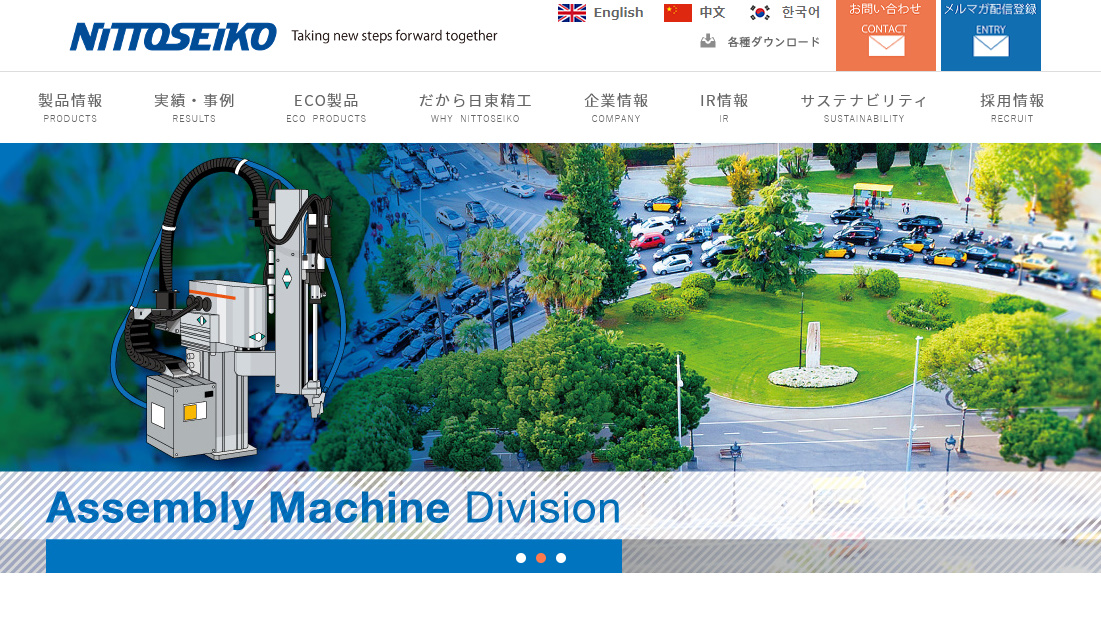Click the assembly robot machine image
Viewport: 1101px width, 642px height.
tap(228, 308)
